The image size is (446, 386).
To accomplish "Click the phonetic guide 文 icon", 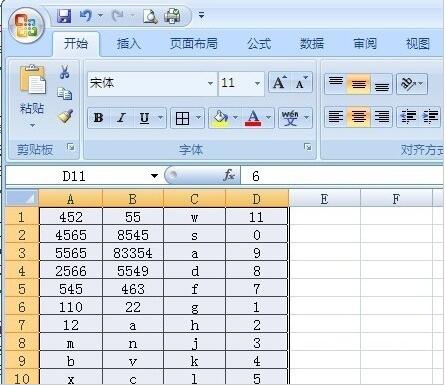I will coord(290,118).
